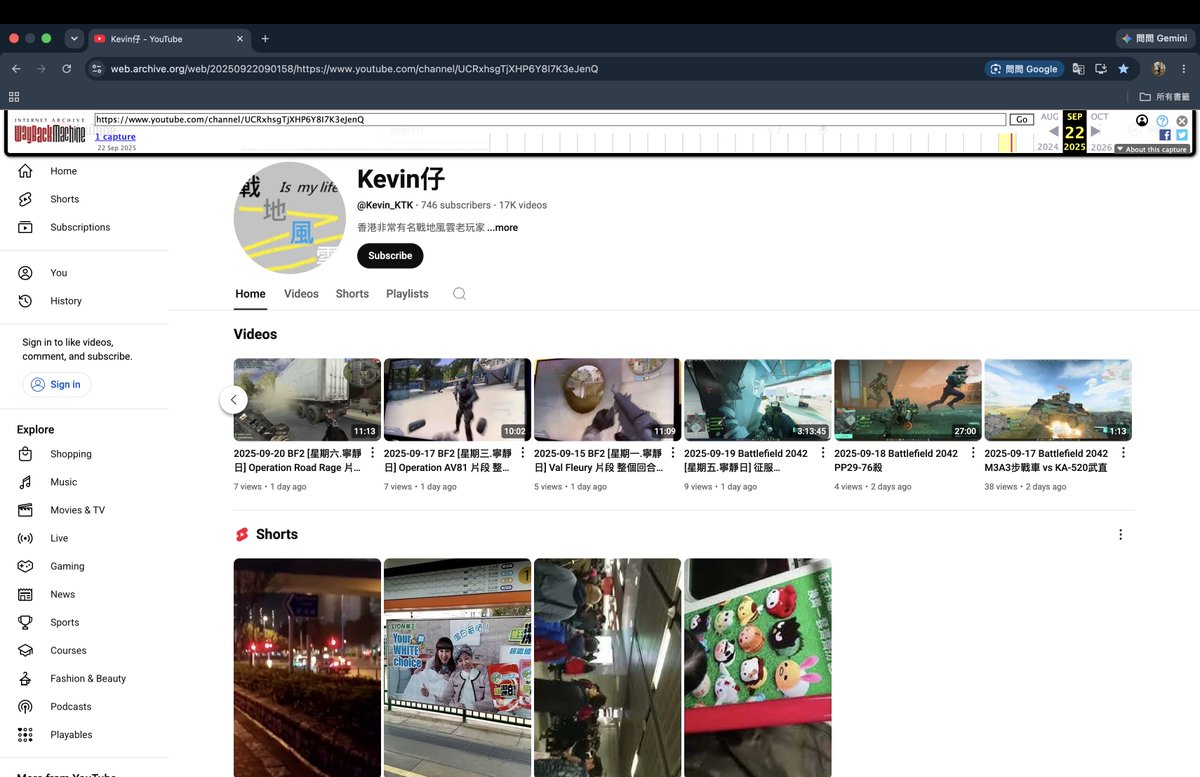Go back with browser back arrow
Viewport: 1200px width, 777px height.
coord(16,69)
